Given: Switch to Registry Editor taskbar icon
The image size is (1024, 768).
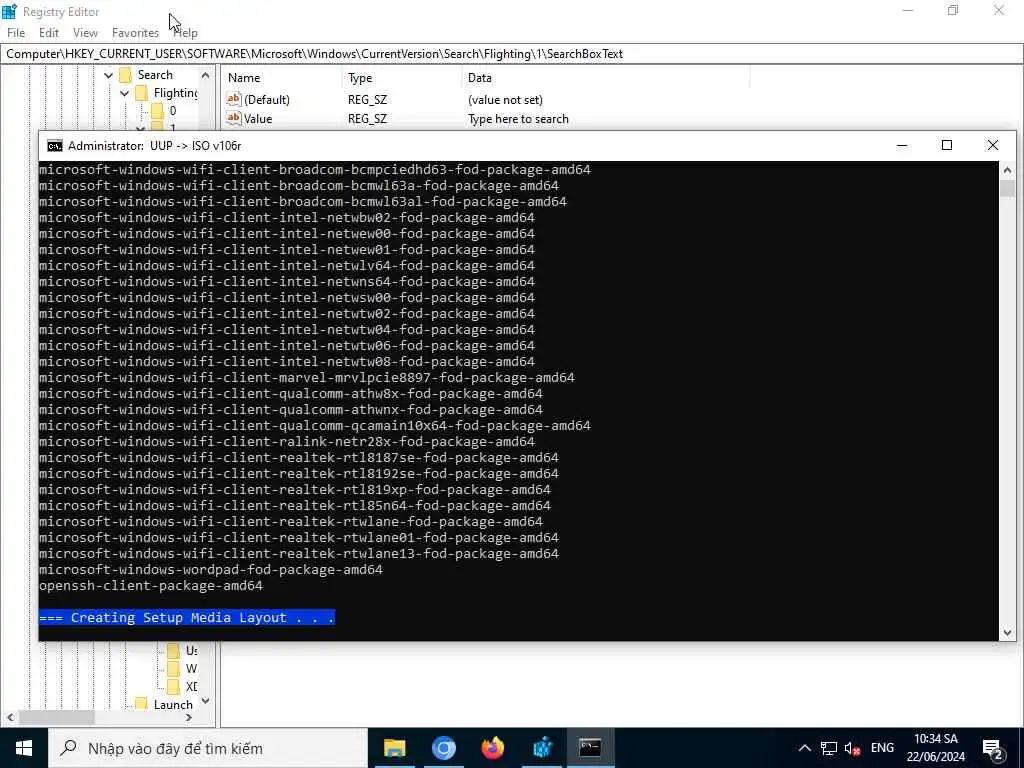Looking at the screenshot, I should (x=542, y=748).
